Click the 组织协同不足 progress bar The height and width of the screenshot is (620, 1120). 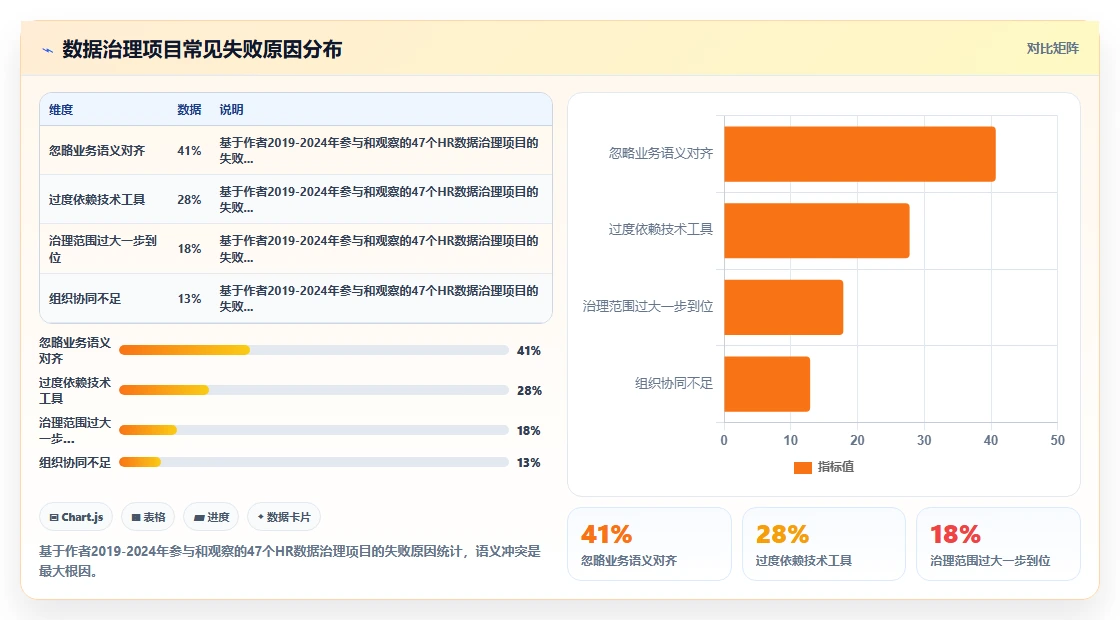[x=314, y=462]
